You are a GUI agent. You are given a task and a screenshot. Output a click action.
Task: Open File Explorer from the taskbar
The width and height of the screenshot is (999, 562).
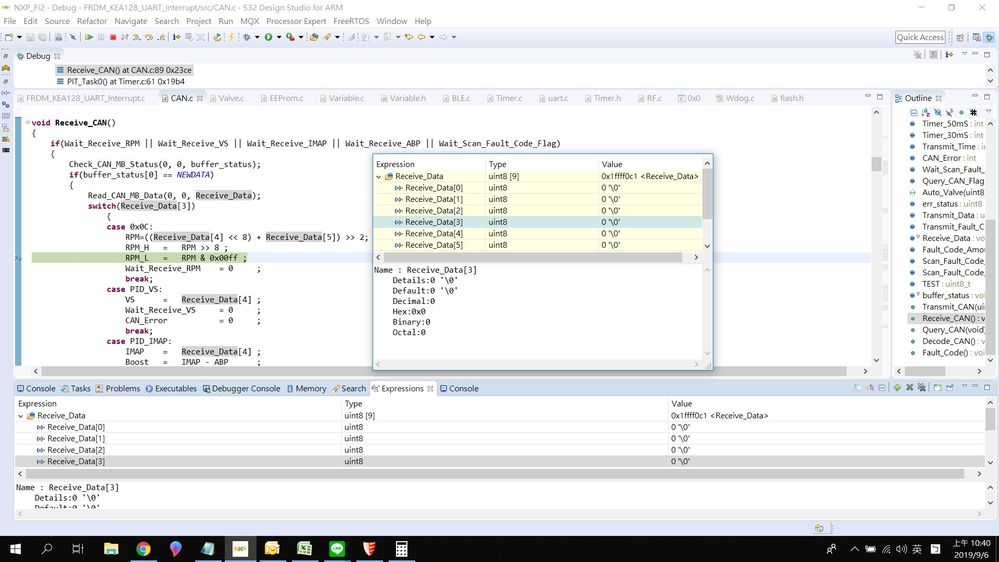[111, 549]
